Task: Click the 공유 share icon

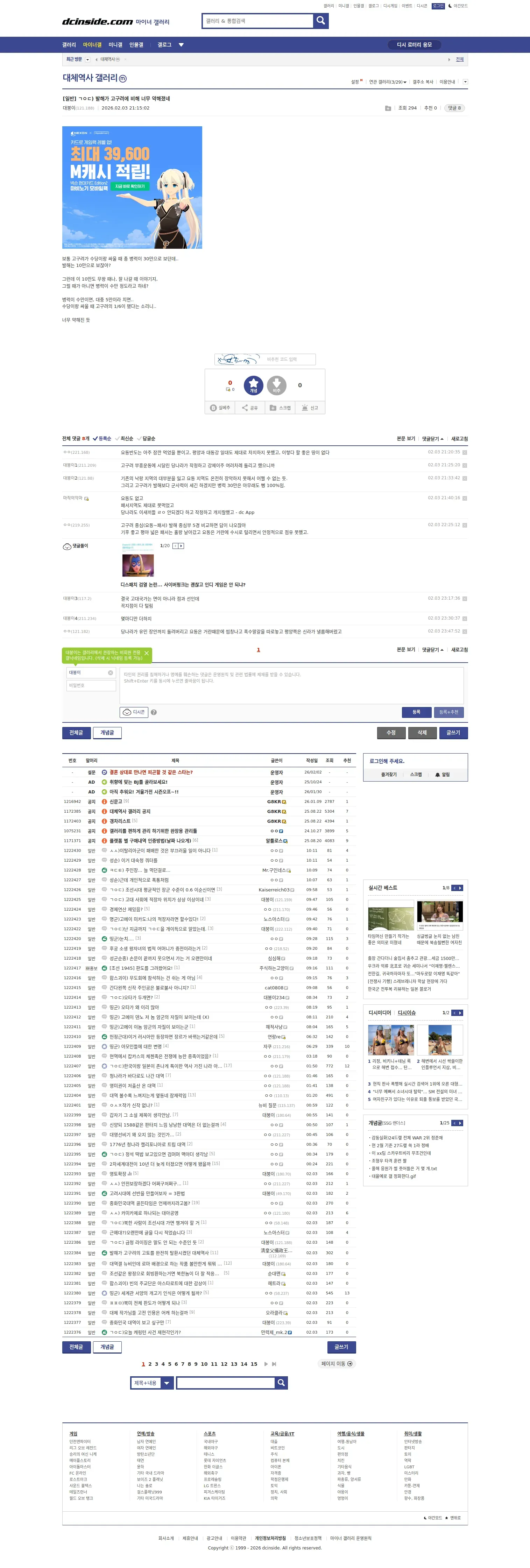Action: point(250,408)
